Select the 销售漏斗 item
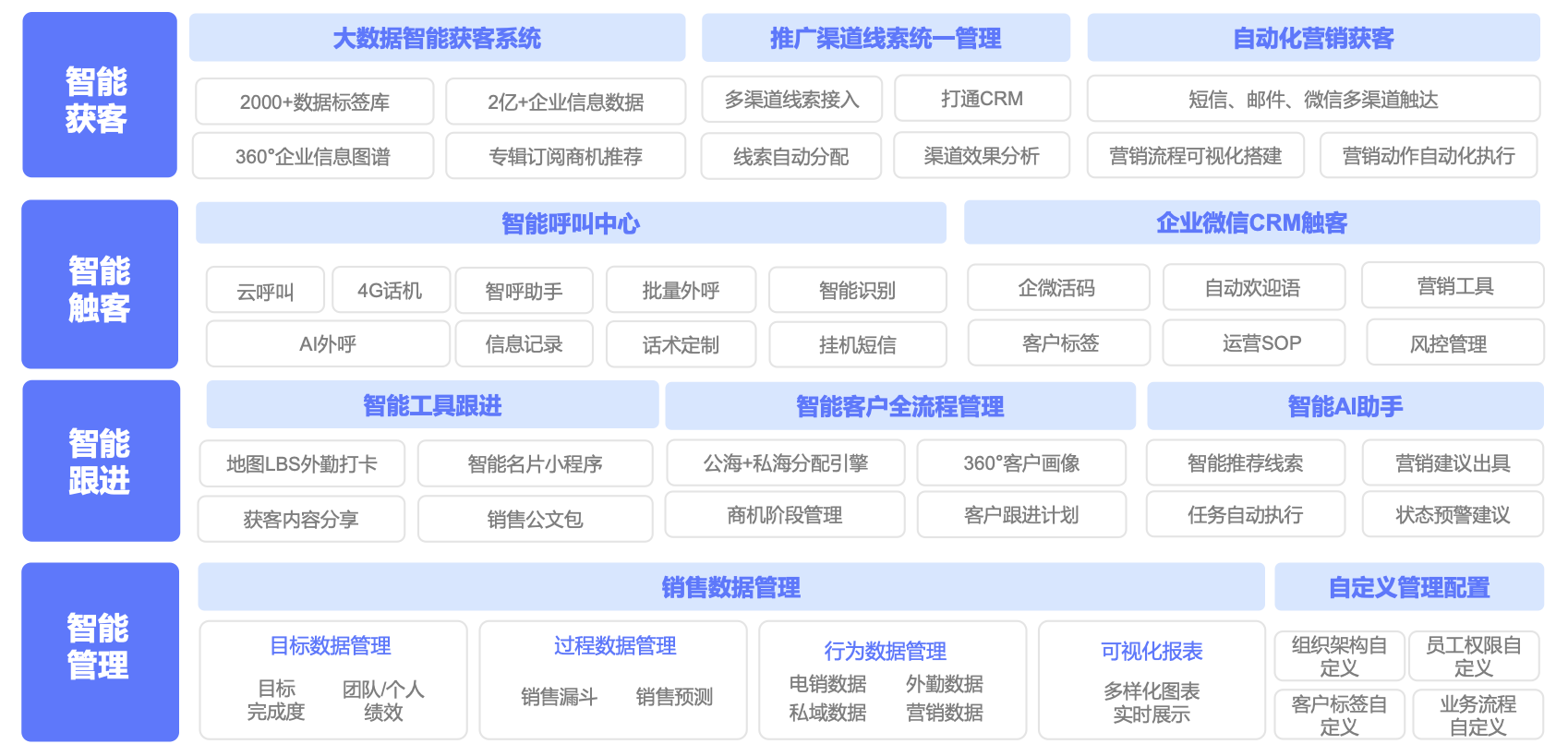The height and width of the screenshot is (756, 1568). pos(559,697)
